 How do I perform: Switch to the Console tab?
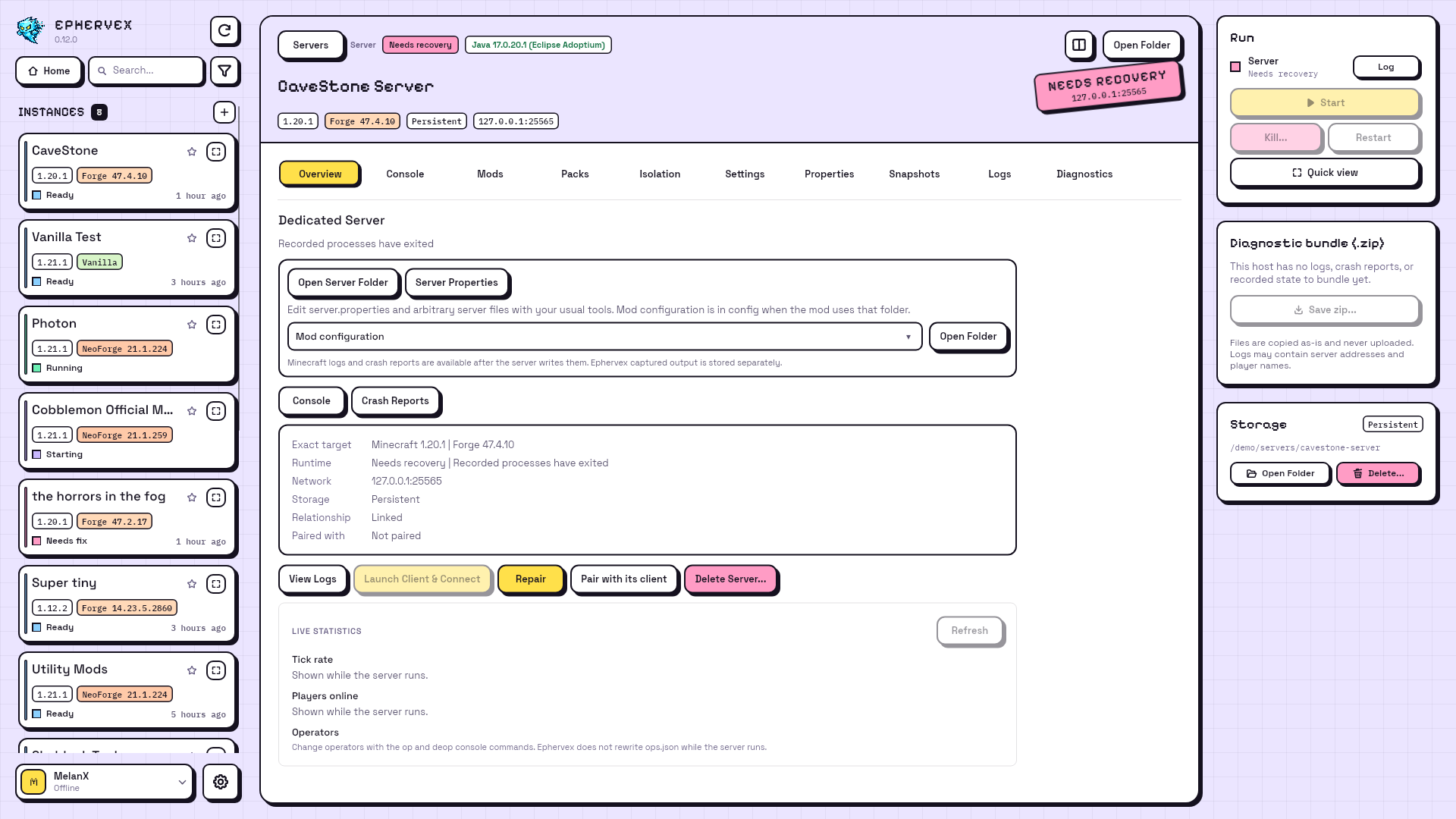(x=405, y=174)
